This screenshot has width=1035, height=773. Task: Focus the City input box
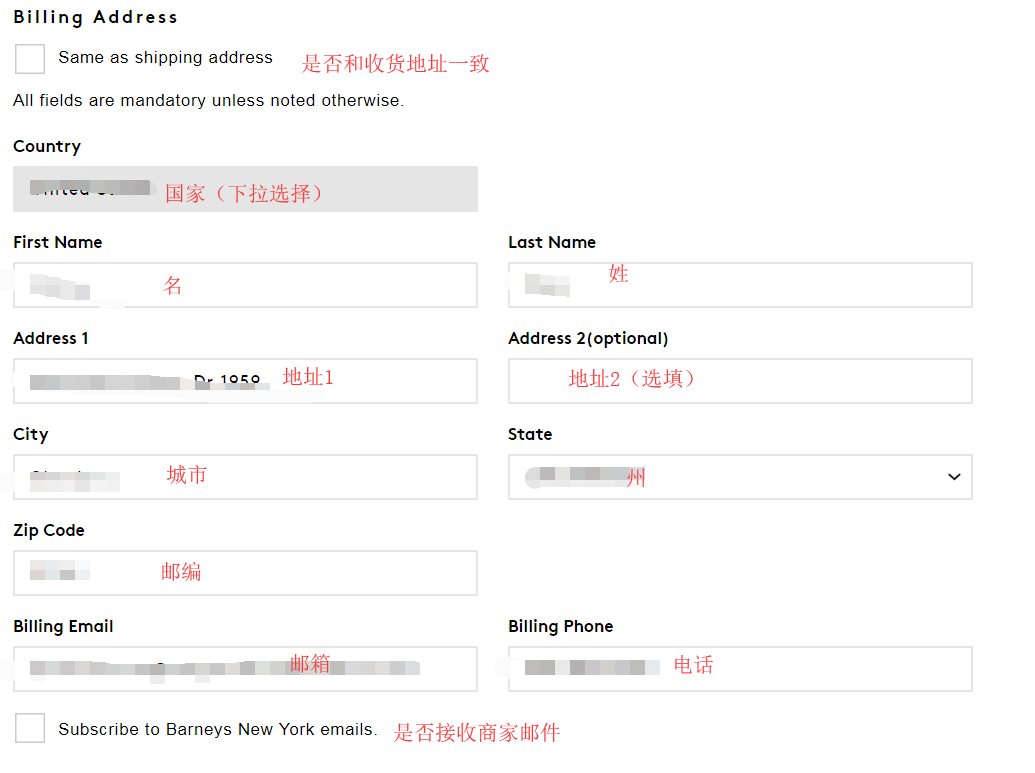click(x=245, y=477)
